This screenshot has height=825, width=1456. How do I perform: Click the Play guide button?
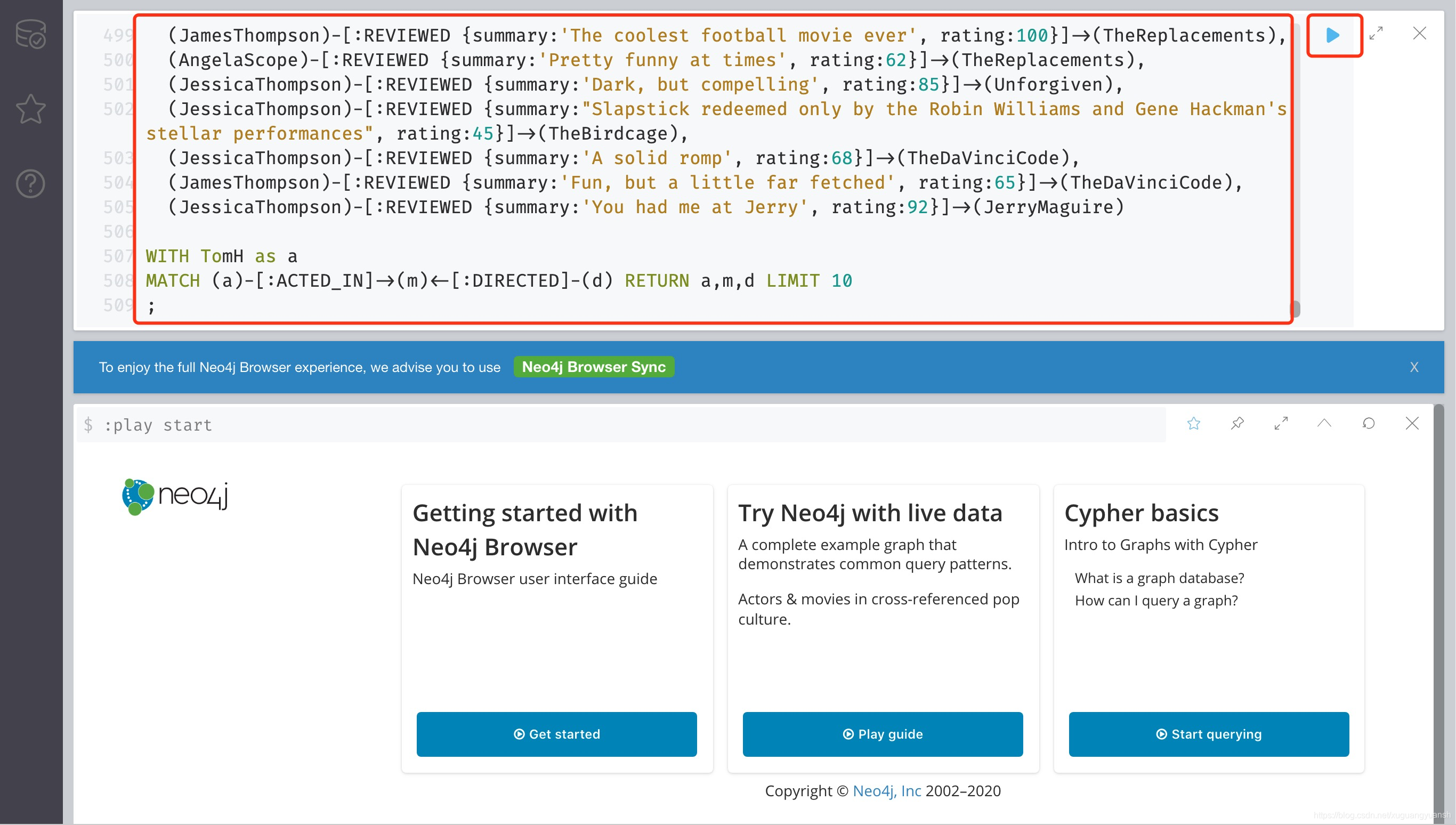(x=883, y=734)
